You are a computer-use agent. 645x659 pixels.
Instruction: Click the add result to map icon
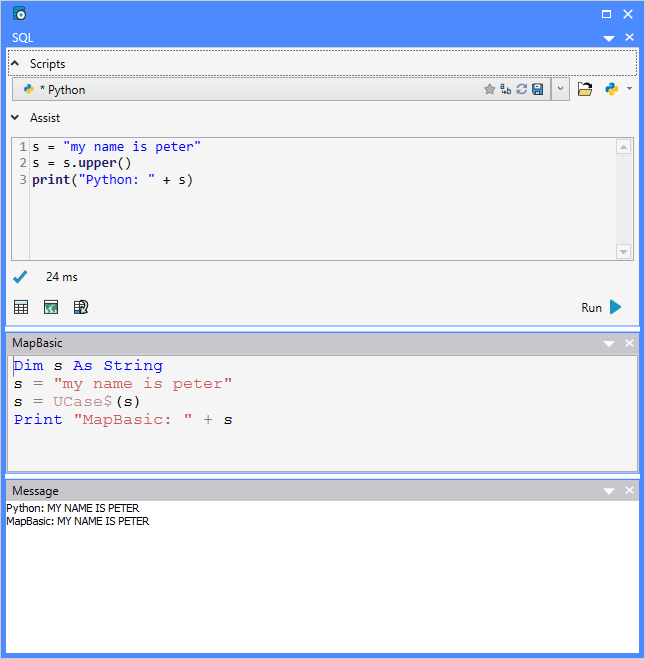point(51,307)
